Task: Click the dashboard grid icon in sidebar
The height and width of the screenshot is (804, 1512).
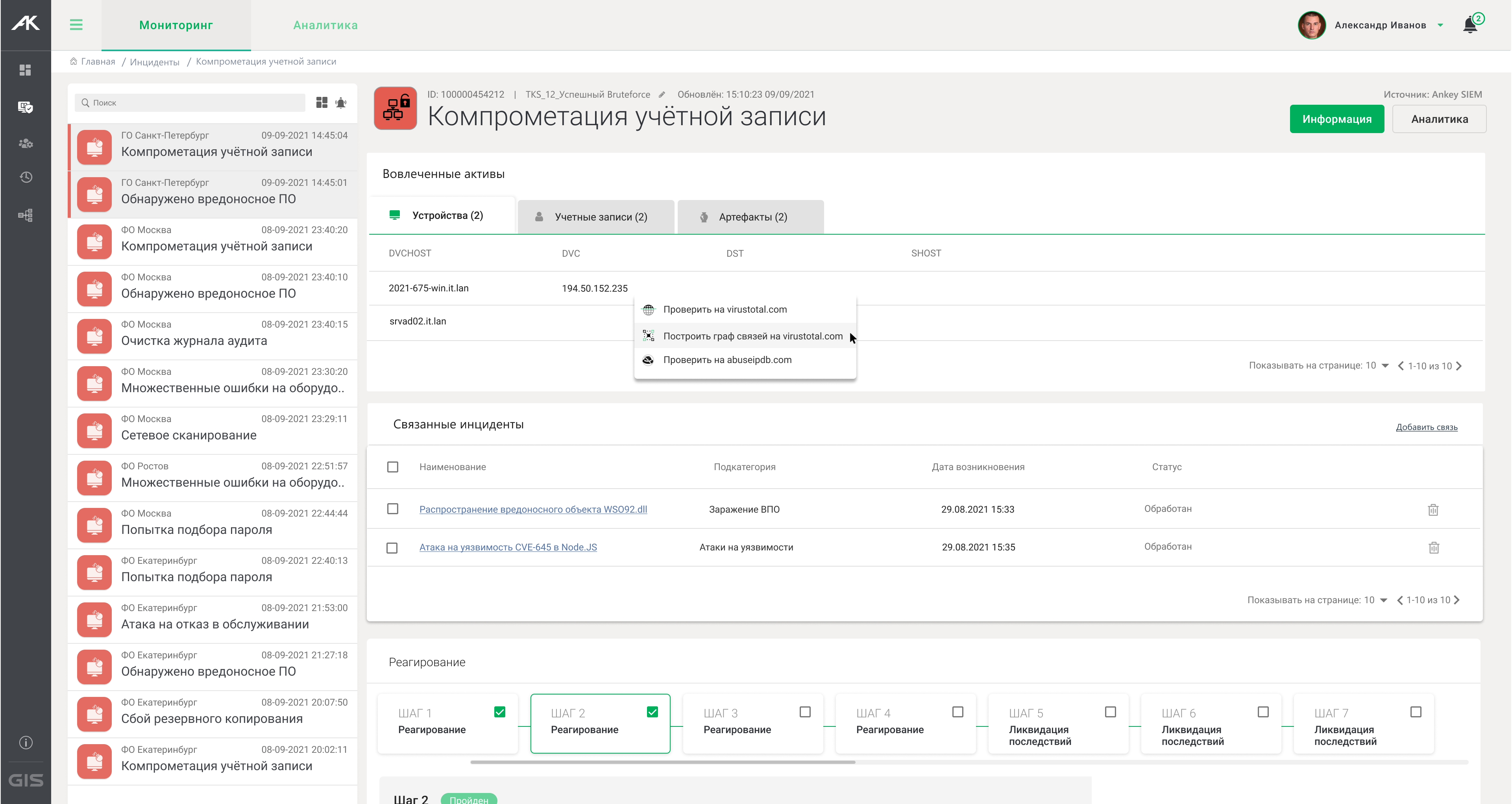Action: pos(25,70)
